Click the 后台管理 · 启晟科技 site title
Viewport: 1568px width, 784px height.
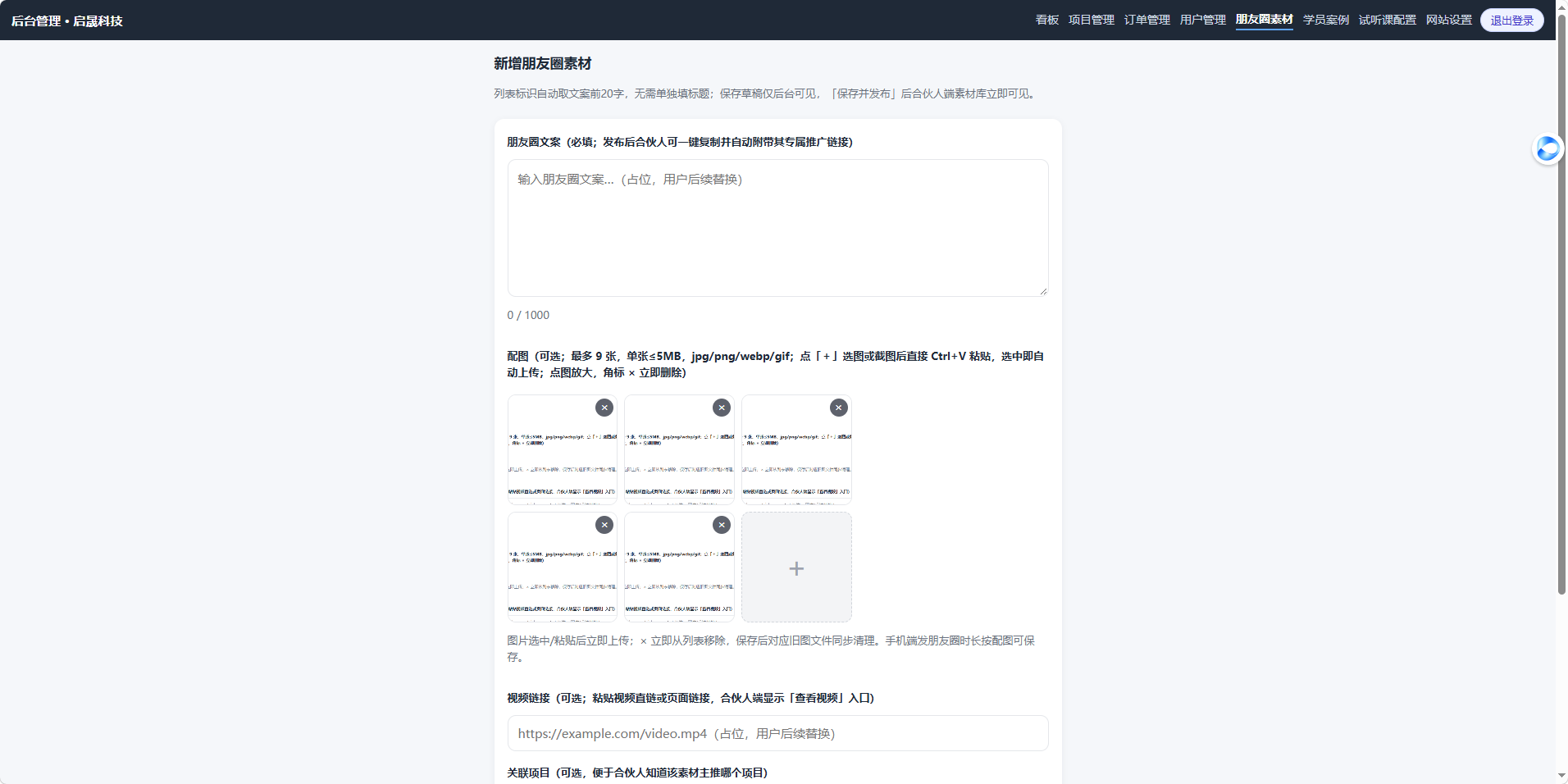(x=67, y=21)
